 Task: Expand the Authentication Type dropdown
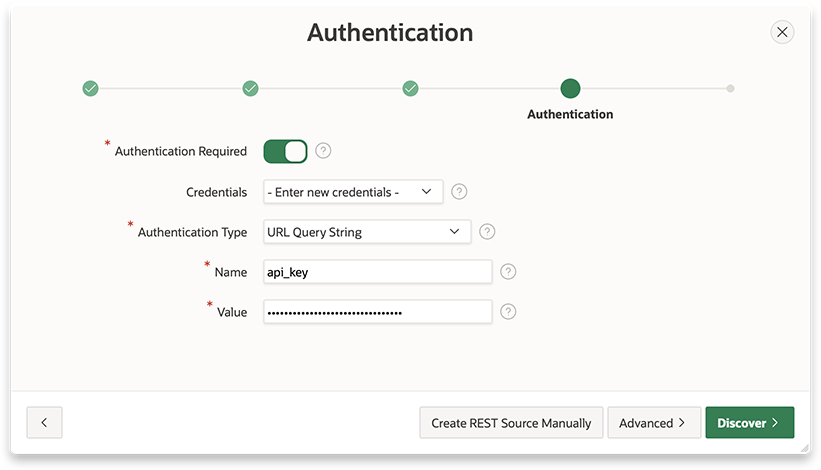366,232
